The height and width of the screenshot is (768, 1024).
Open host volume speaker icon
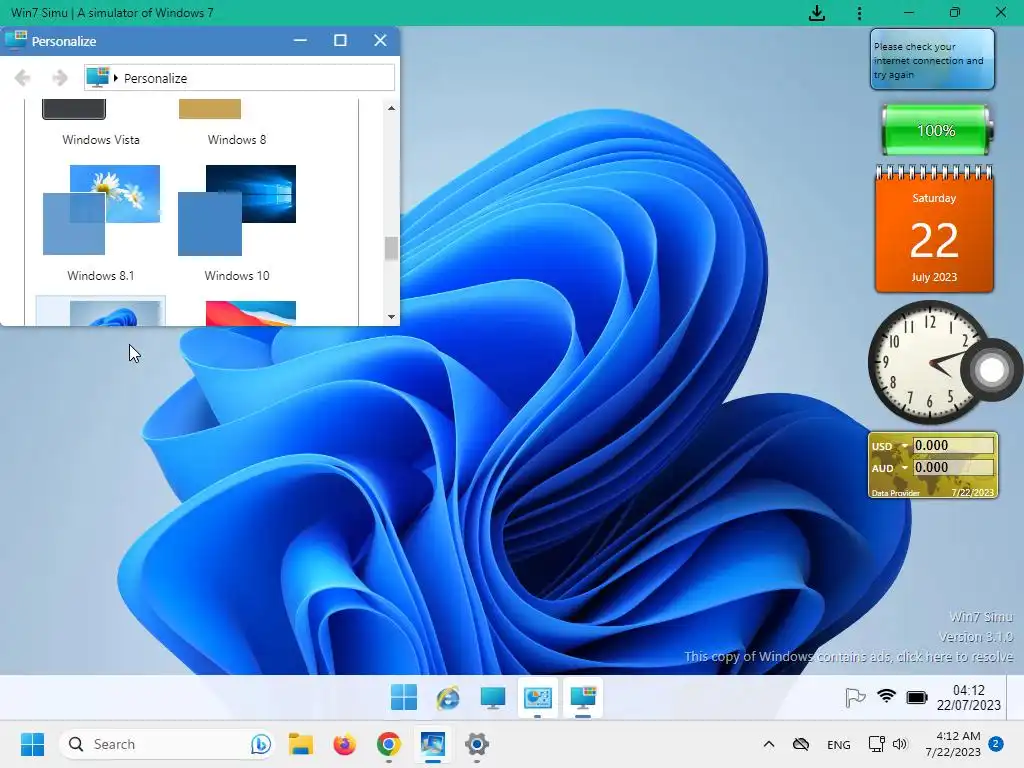[x=900, y=744]
